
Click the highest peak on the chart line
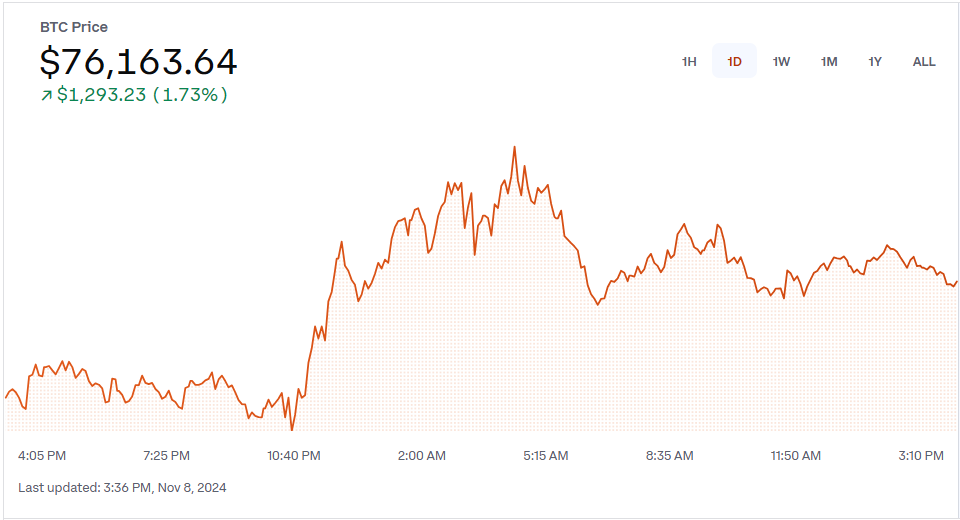click(x=514, y=147)
